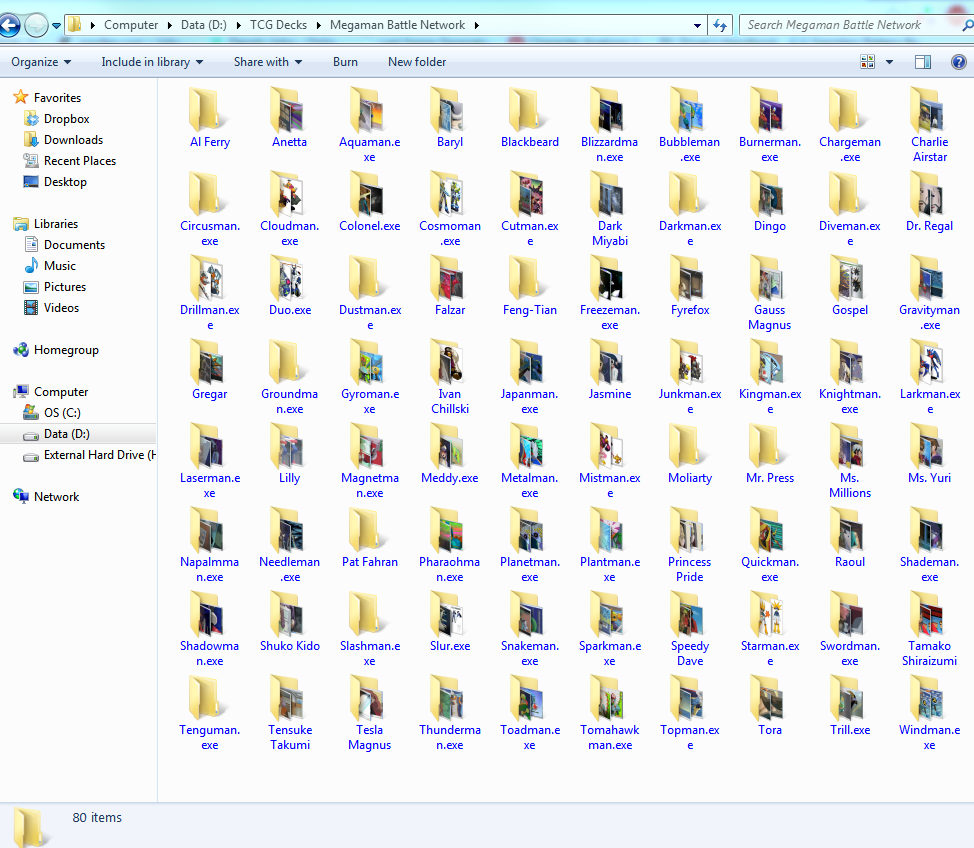Toggle the preview pane
This screenshot has width=974, height=848.
click(922, 62)
